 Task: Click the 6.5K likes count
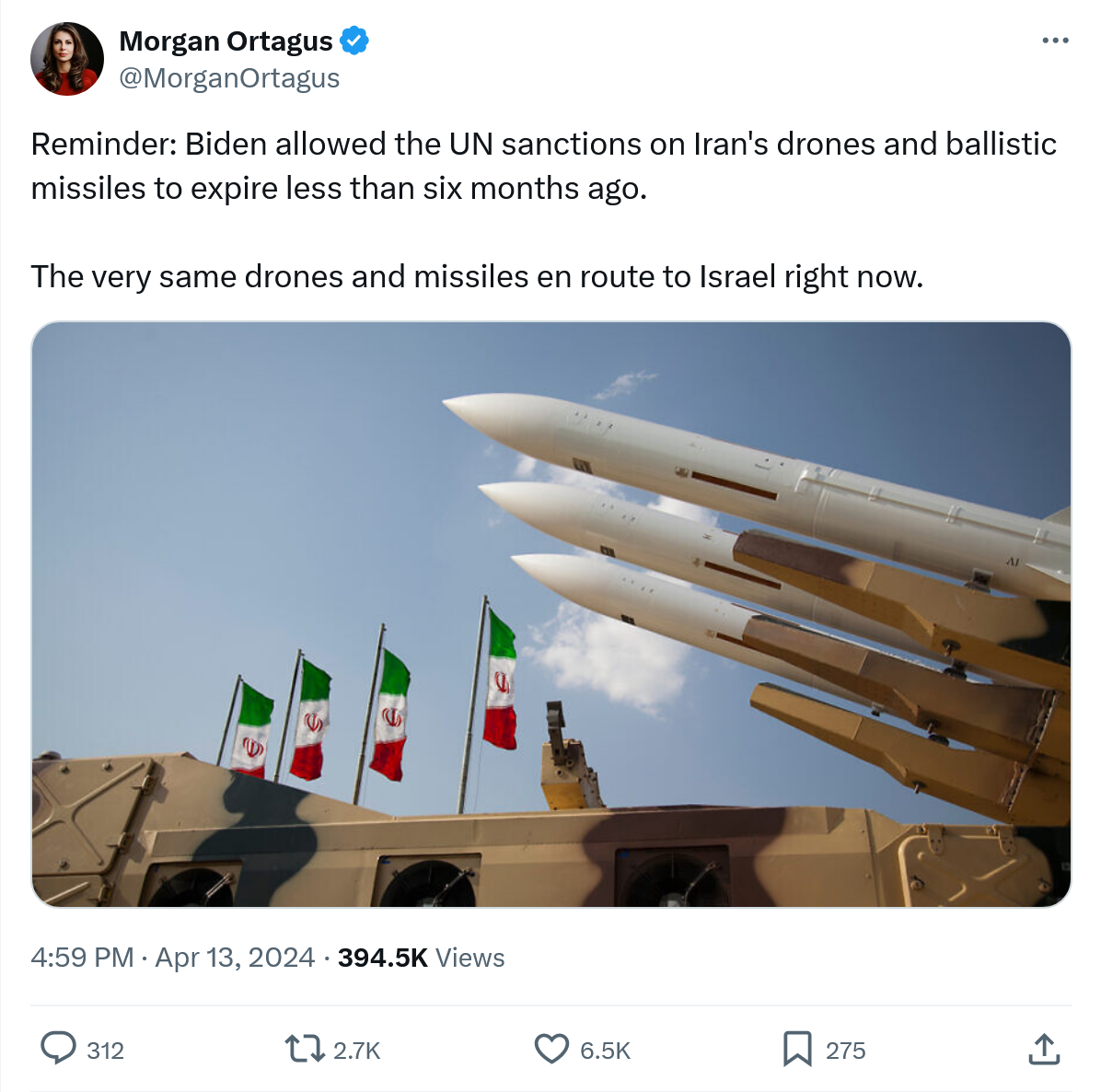coord(605,1050)
